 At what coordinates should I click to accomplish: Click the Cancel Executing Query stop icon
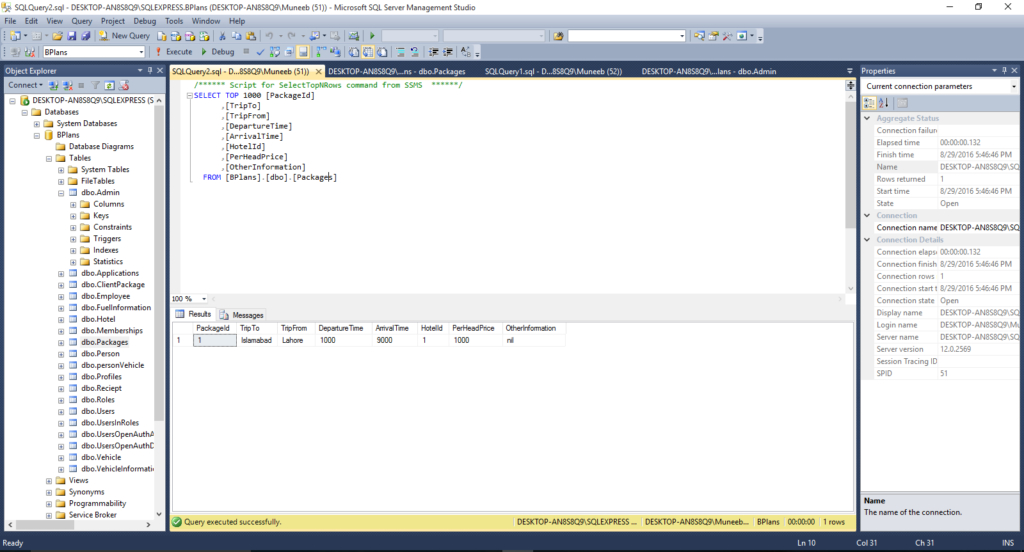point(246,52)
